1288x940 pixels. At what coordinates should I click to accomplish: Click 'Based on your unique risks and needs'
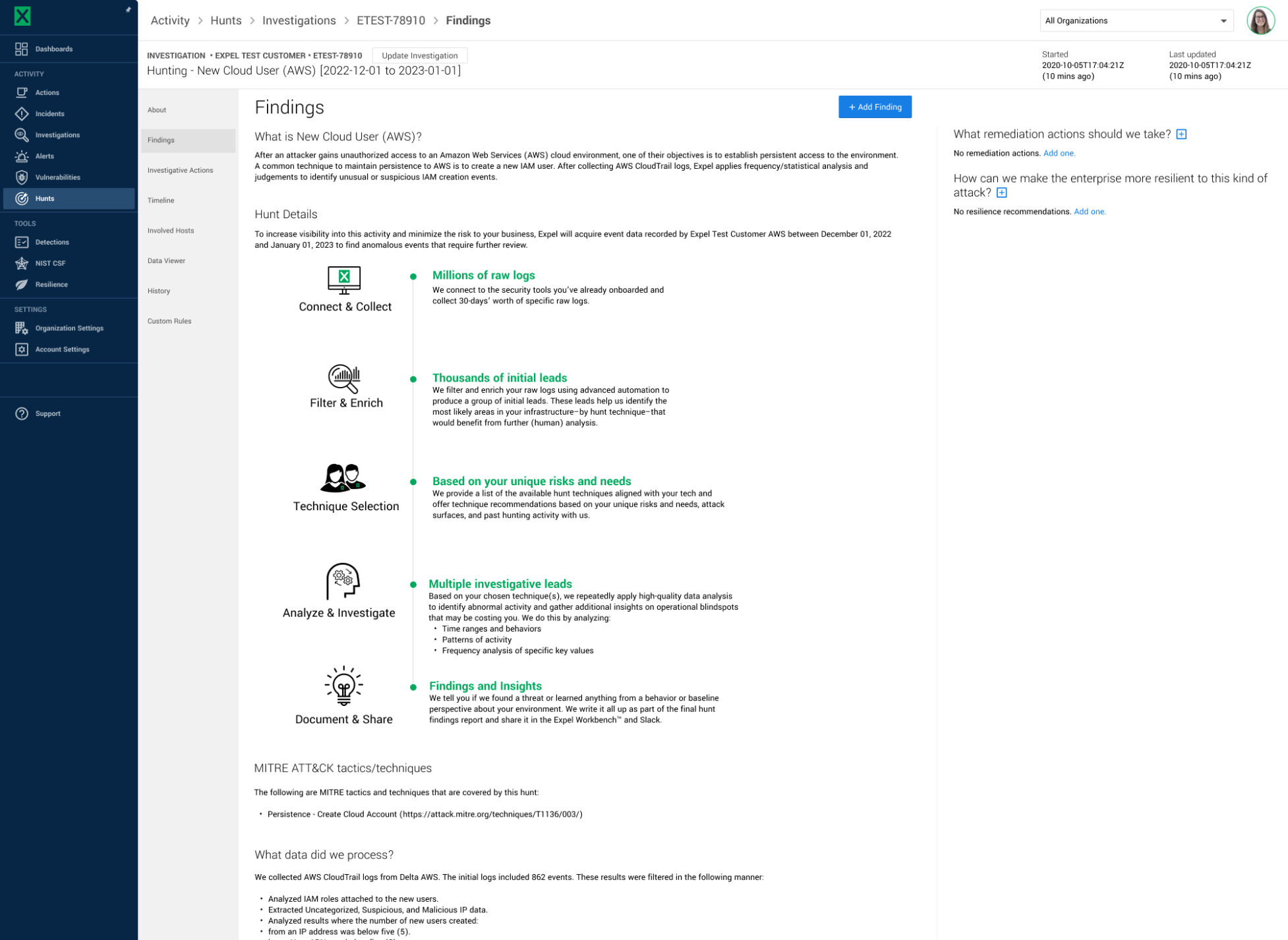coord(531,481)
